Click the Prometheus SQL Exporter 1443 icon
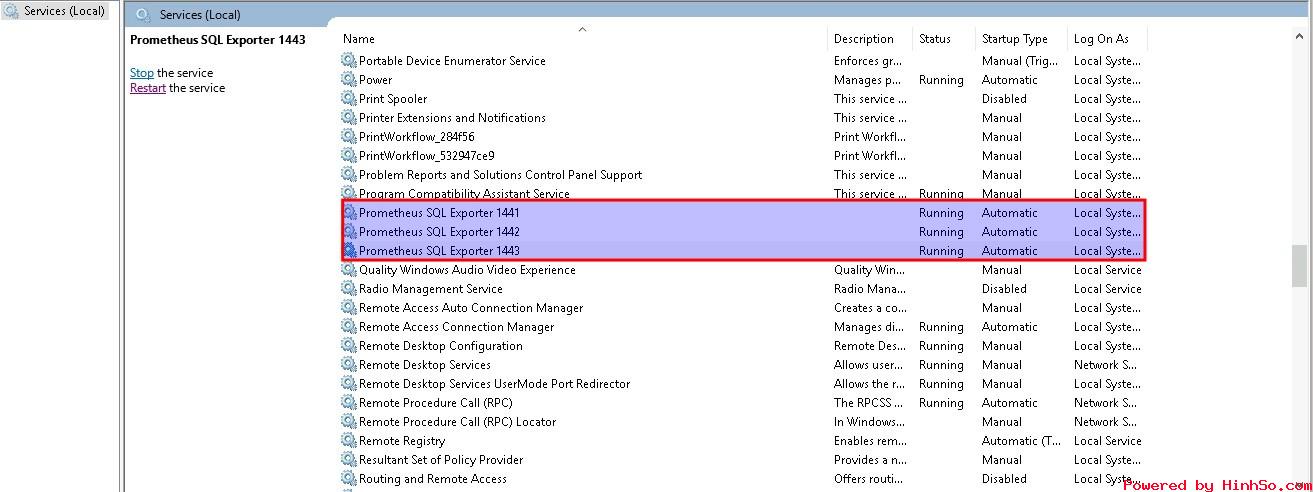Image resolution: width=1313 pixels, height=492 pixels. pyautogui.click(x=349, y=251)
